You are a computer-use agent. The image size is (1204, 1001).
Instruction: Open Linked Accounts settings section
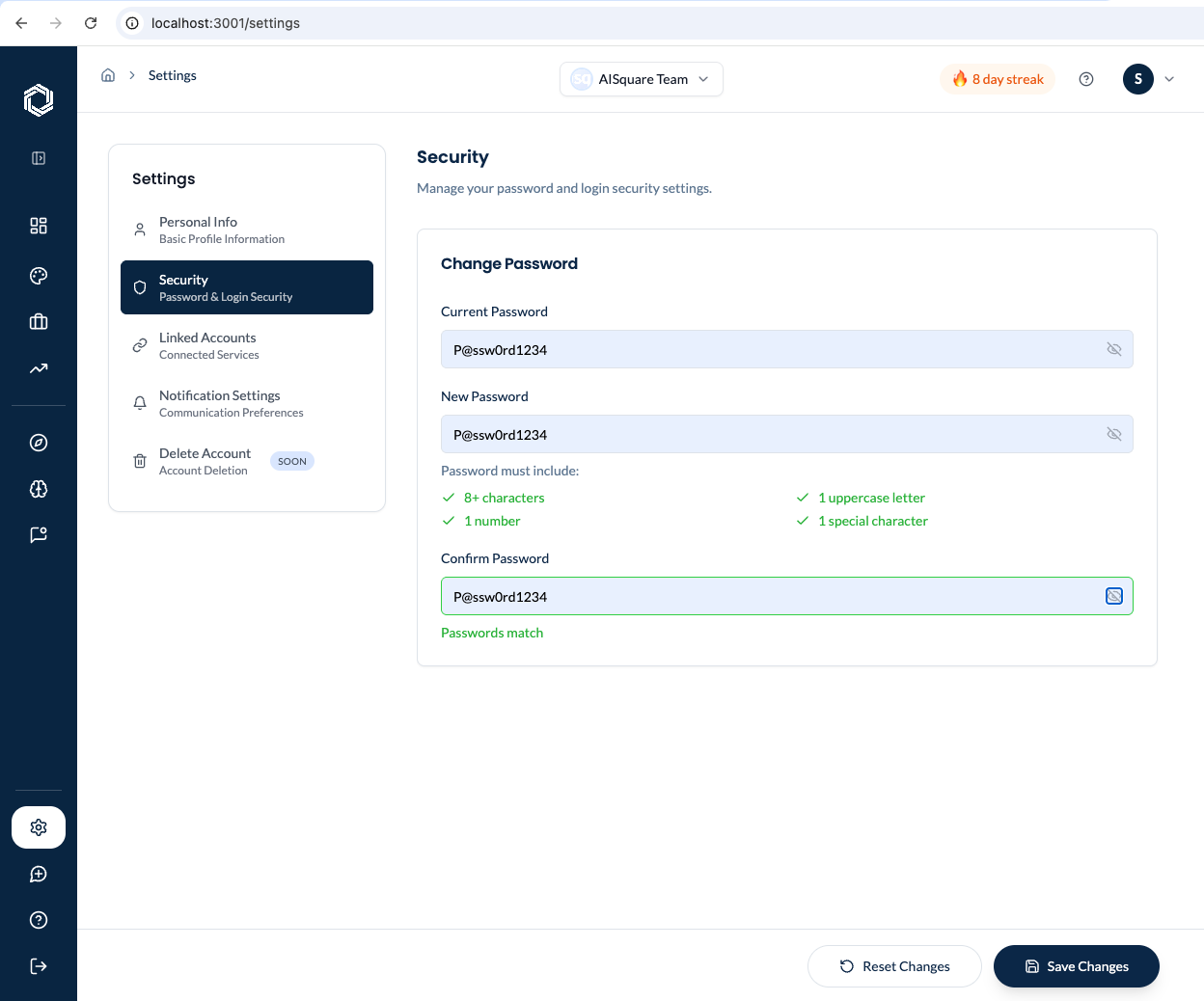coord(247,345)
